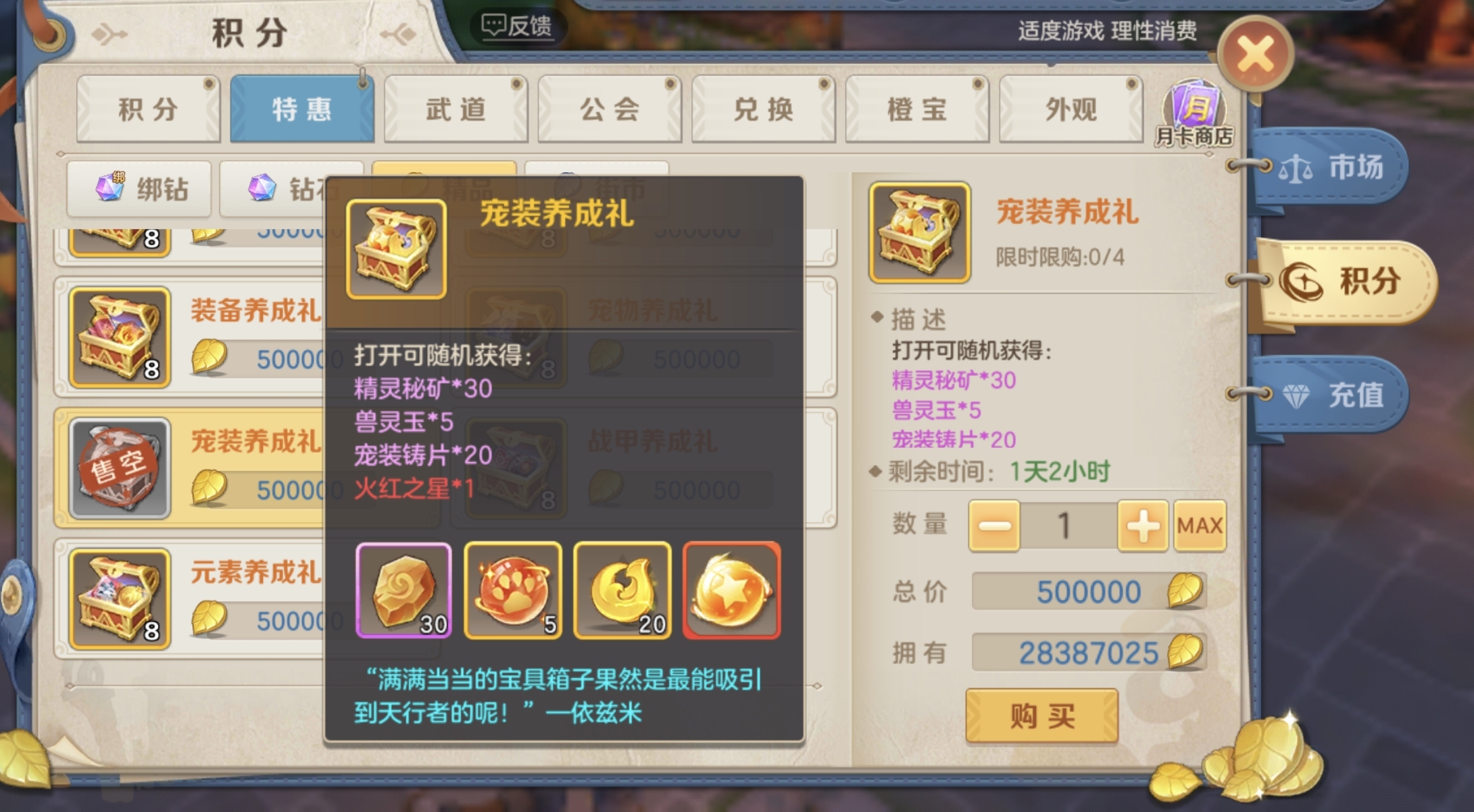Open the 充值 recharge side tab
This screenshot has height=812, width=1474.
[x=1328, y=395]
